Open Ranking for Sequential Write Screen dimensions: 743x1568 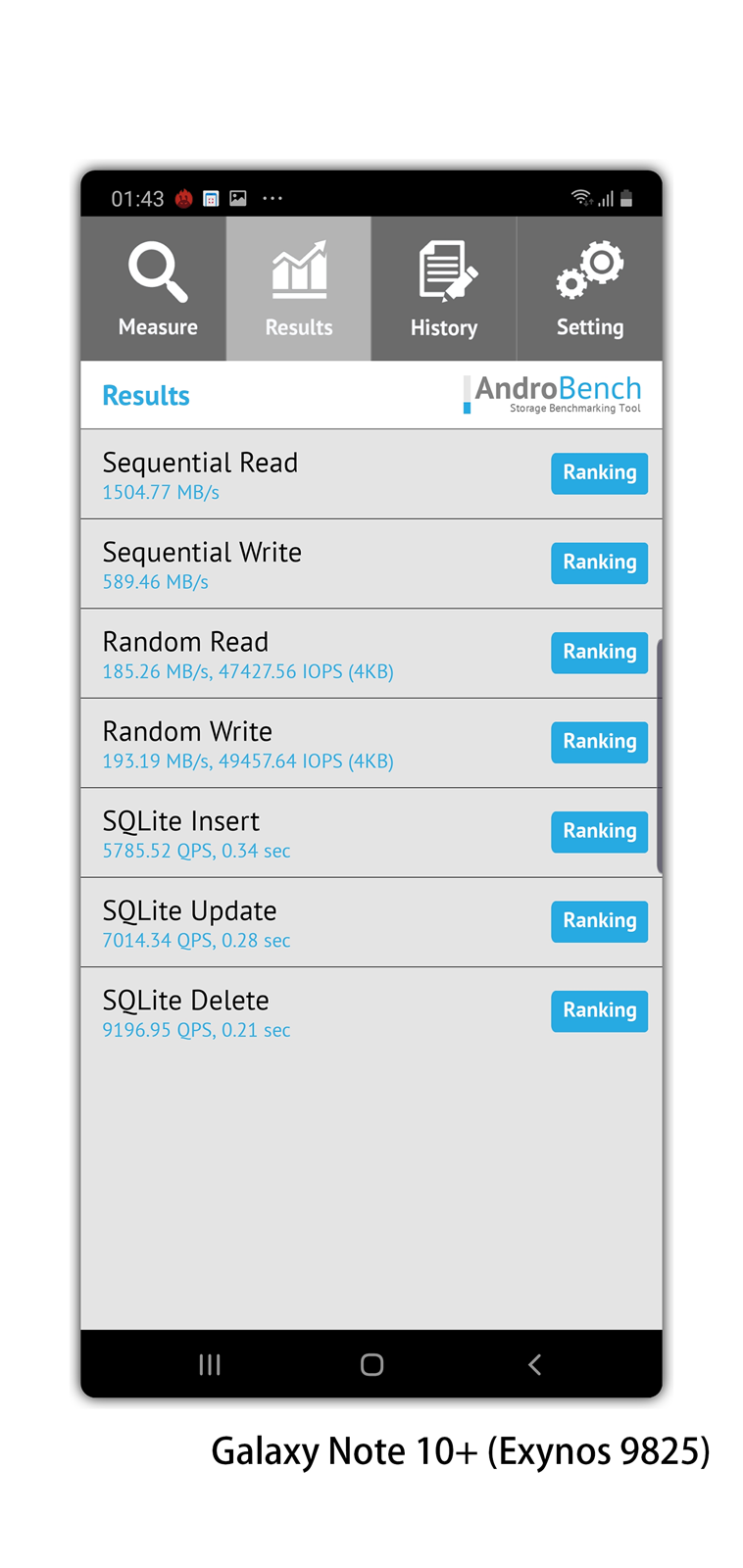tap(599, 563)
